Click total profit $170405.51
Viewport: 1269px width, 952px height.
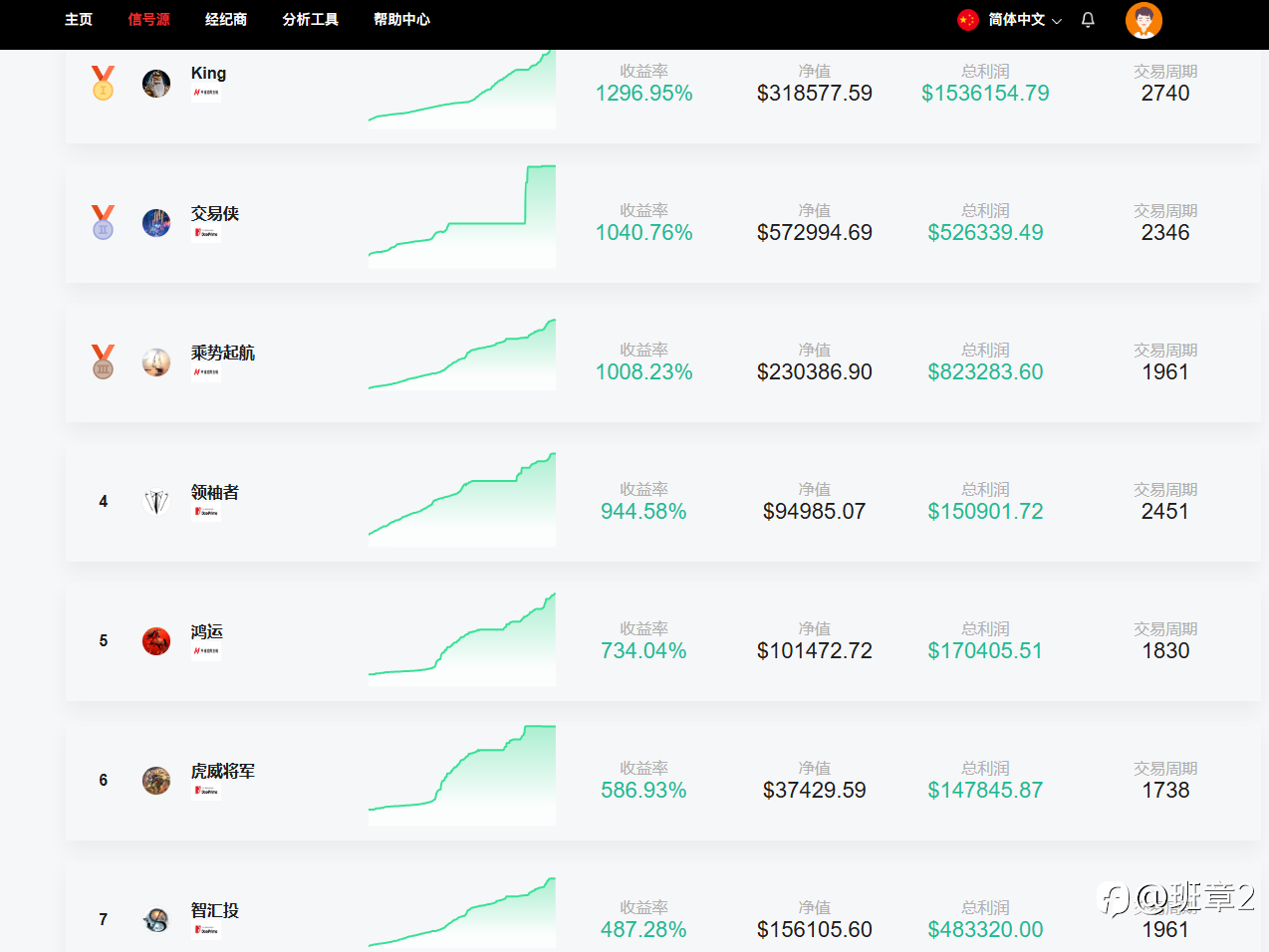point(985,651)
